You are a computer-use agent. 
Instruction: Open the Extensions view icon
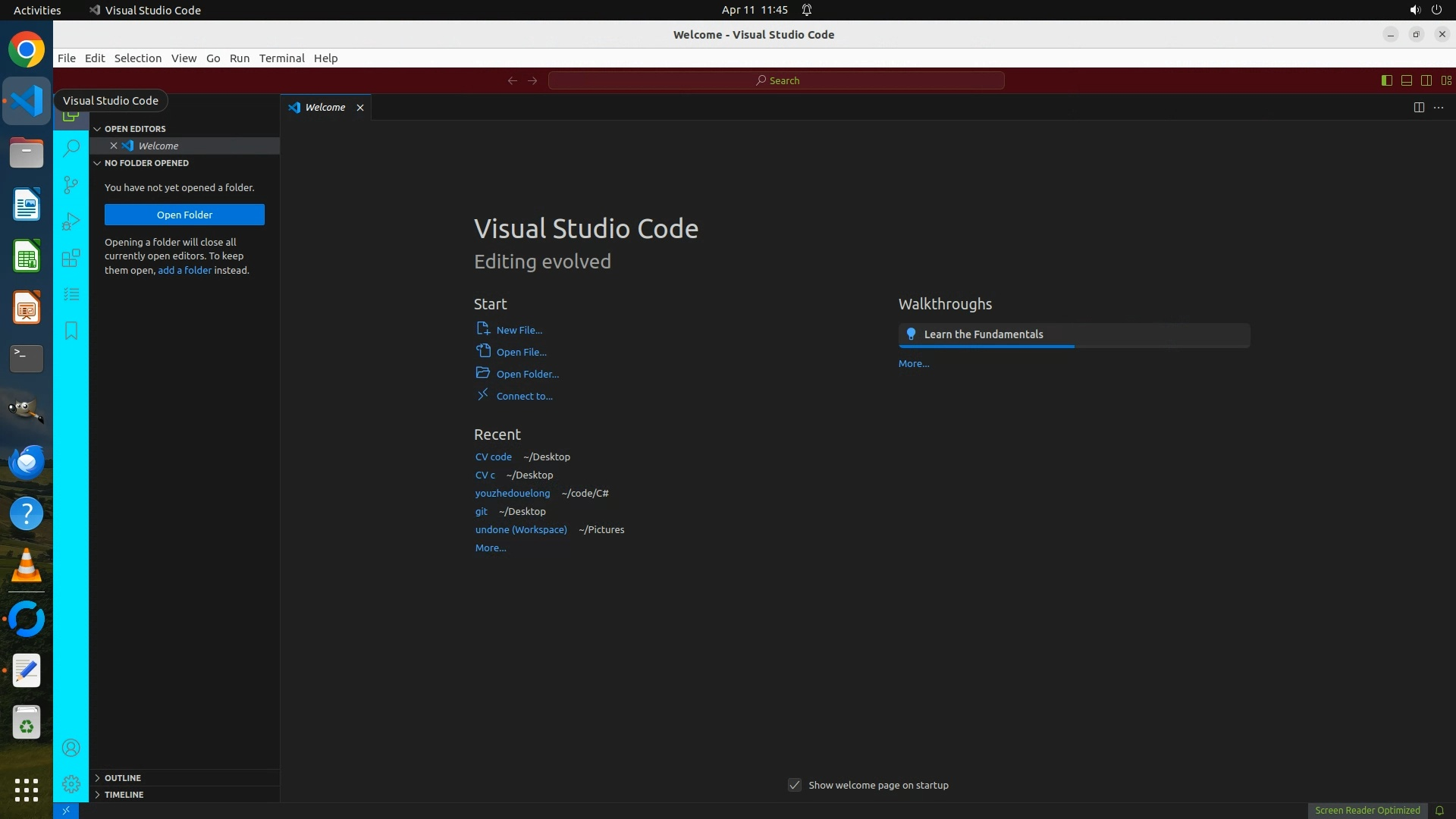71,258
